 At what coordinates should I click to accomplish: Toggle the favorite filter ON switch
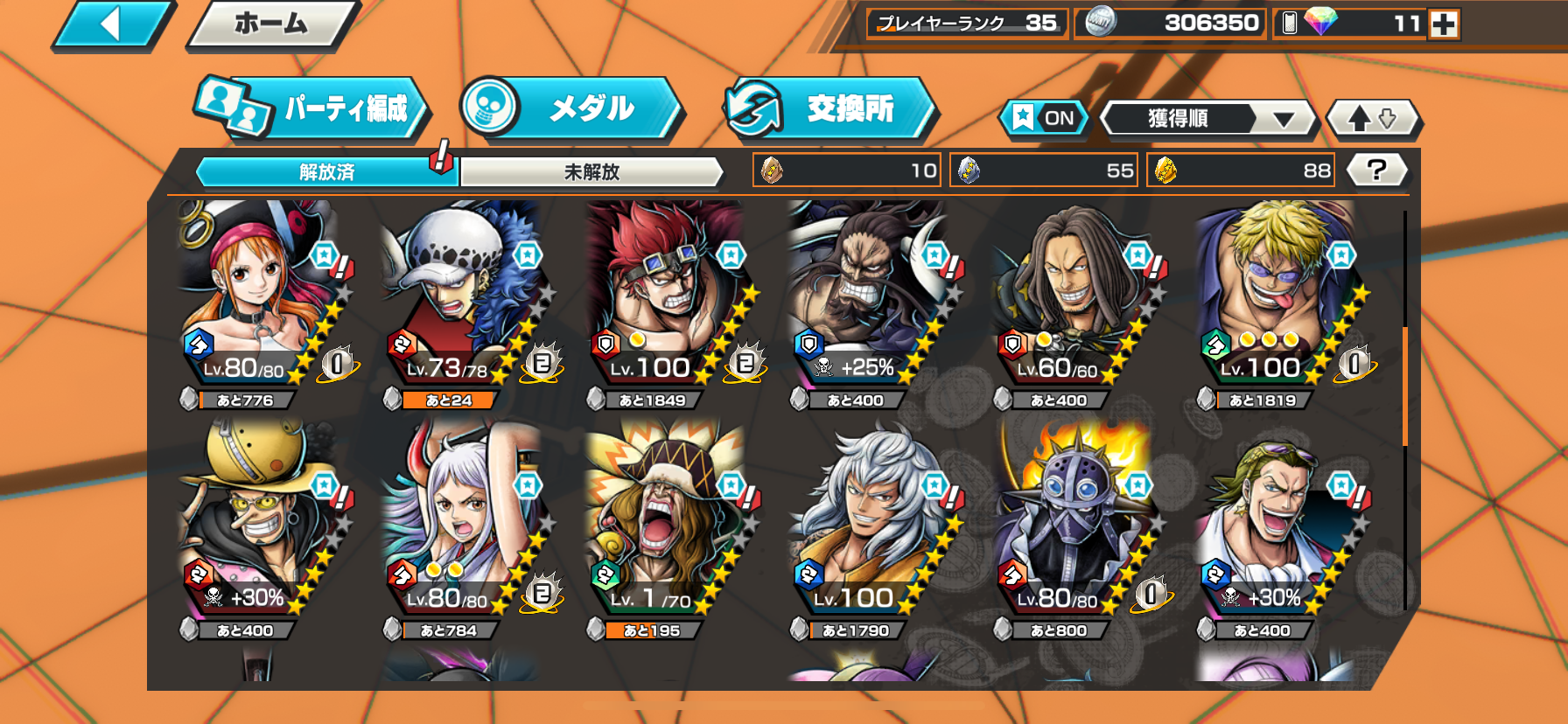[x=1045, y=118]
